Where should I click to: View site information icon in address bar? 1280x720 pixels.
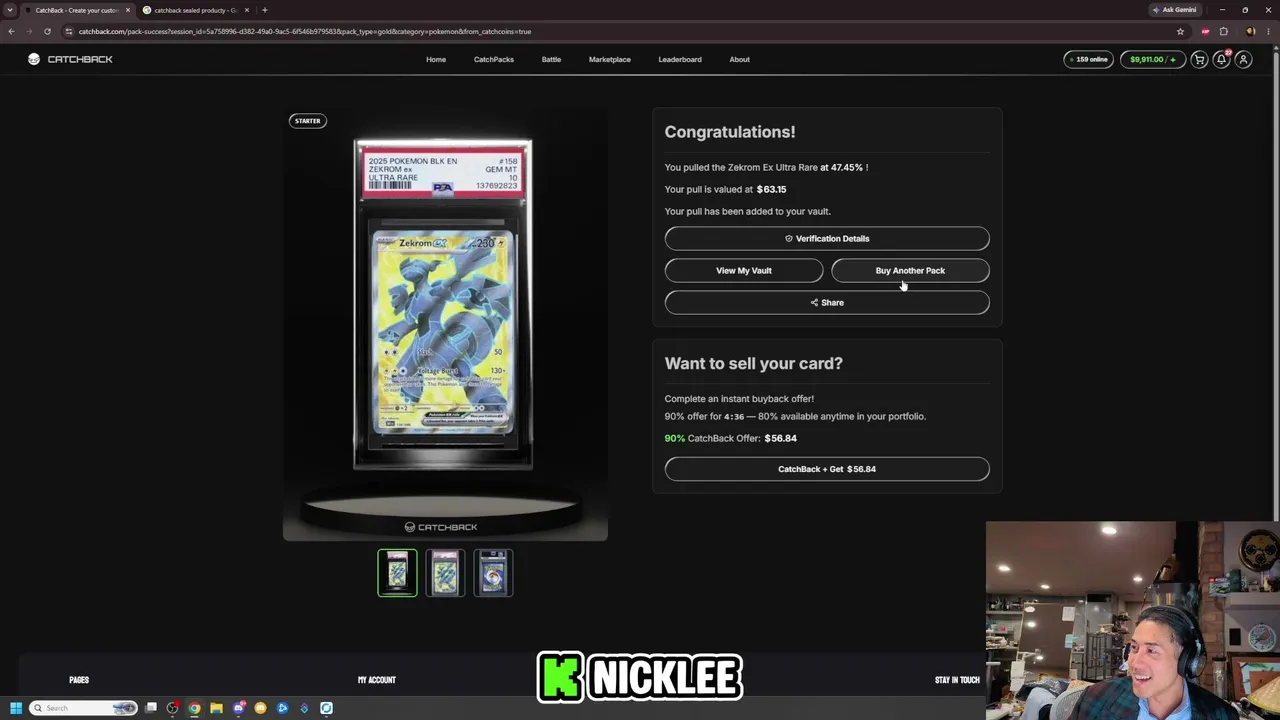(x=69, y=31)
